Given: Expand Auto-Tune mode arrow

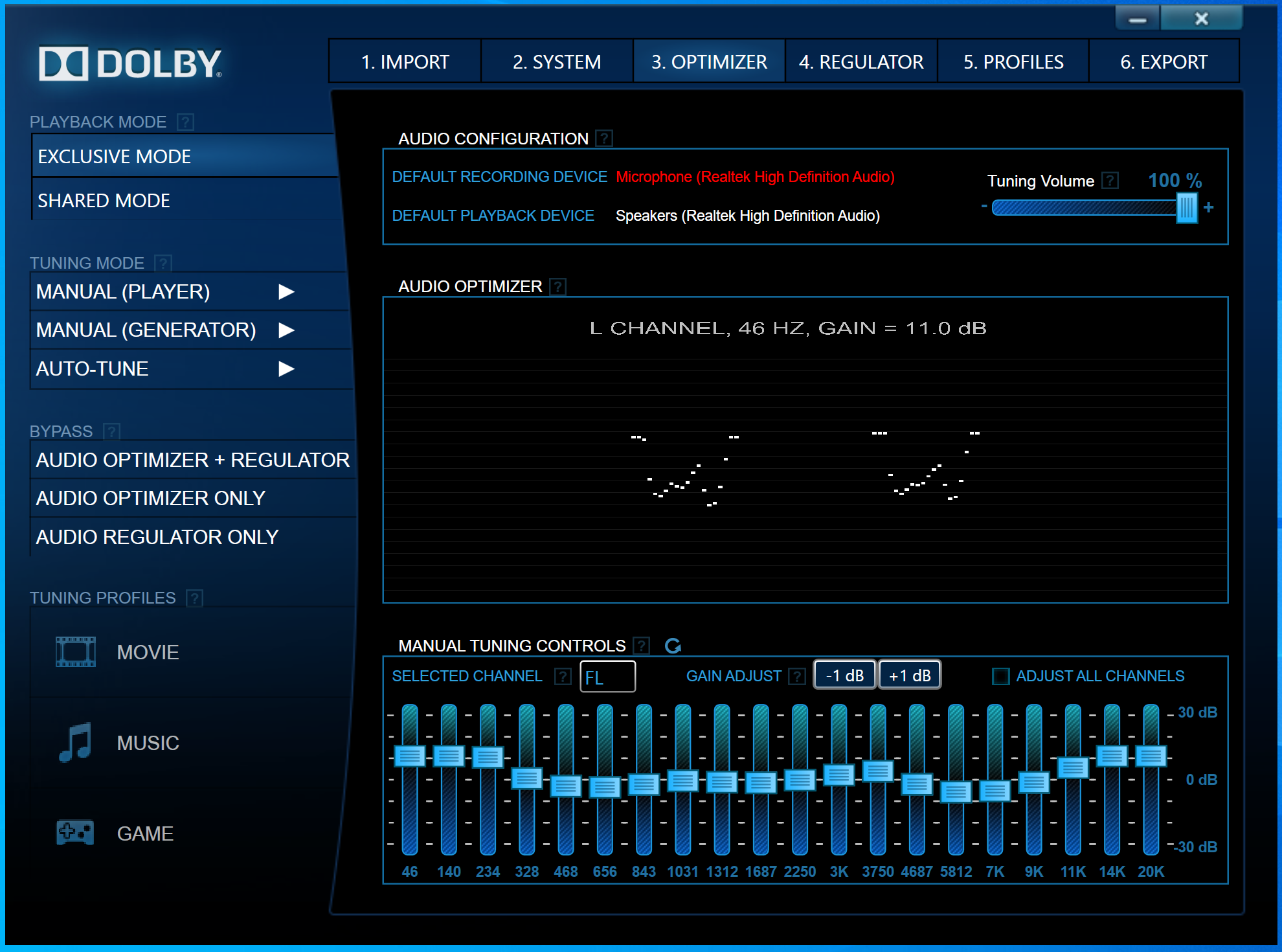Looking at the screenshot, I should point(286,369).
